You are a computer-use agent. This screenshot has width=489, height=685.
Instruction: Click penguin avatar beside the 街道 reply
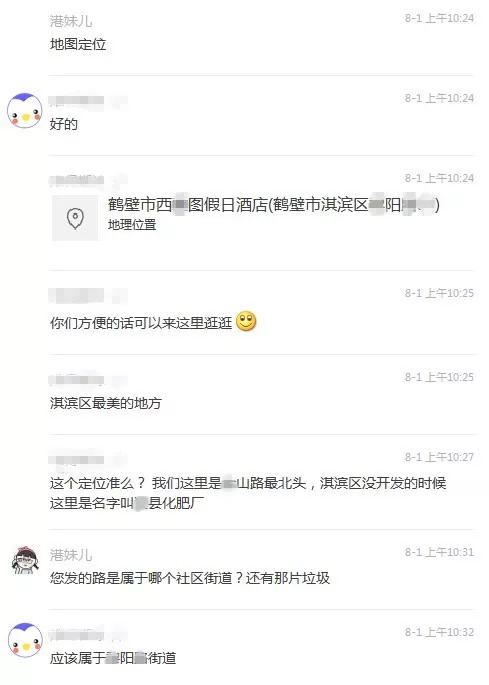24,640
